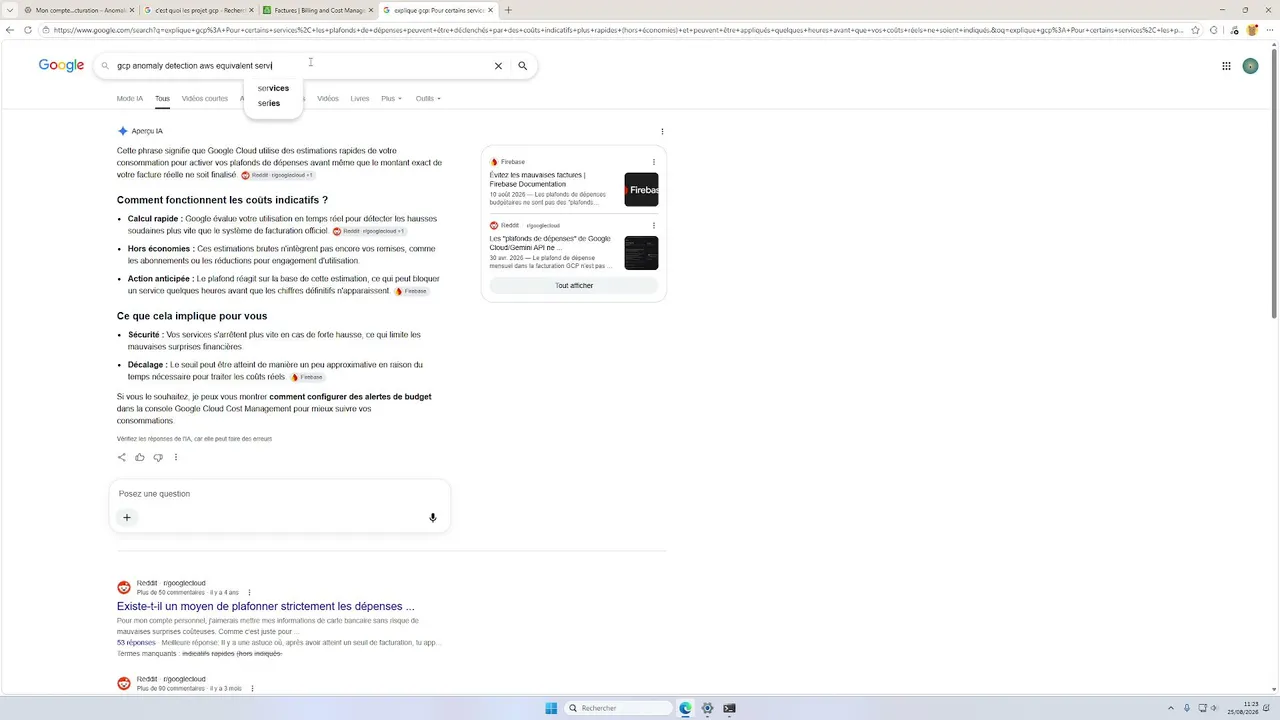Image resolution: width=1280 pixels, height=720 pixels.
Task: Open AI overview three-dot options menu
Action: (x=662, y=131)
